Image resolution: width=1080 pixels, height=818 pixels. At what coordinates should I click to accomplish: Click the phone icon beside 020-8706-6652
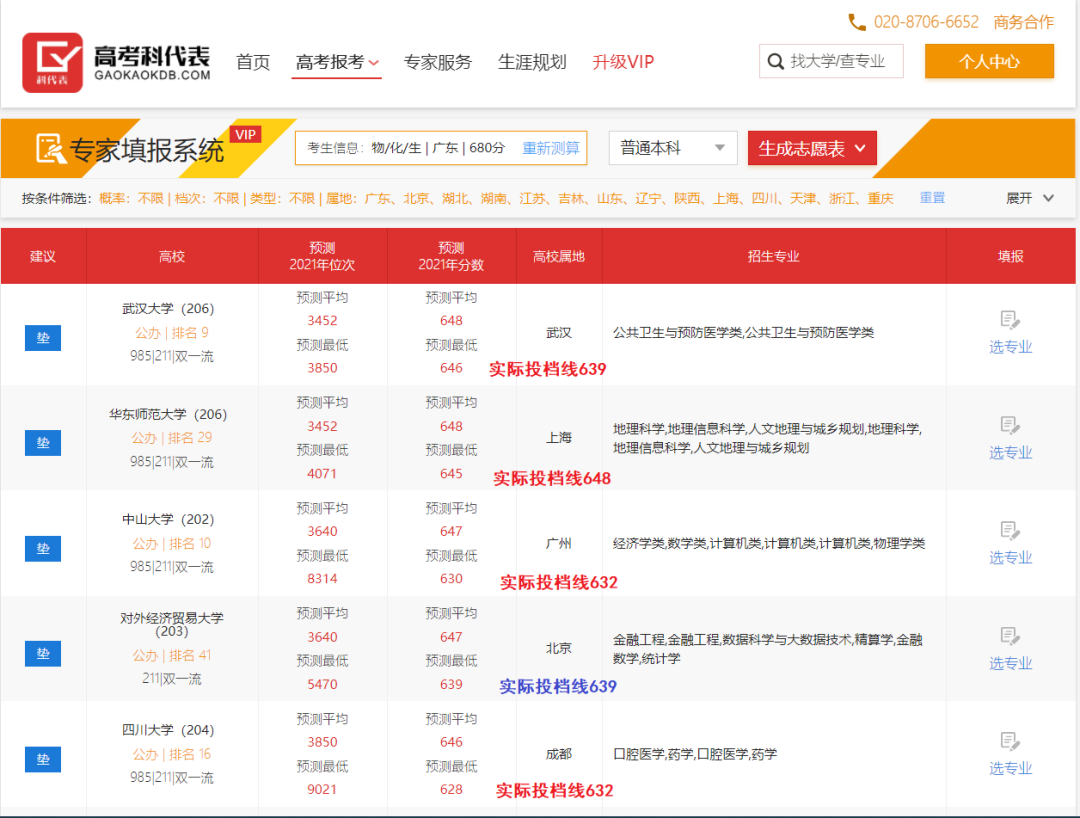[857, 23]
